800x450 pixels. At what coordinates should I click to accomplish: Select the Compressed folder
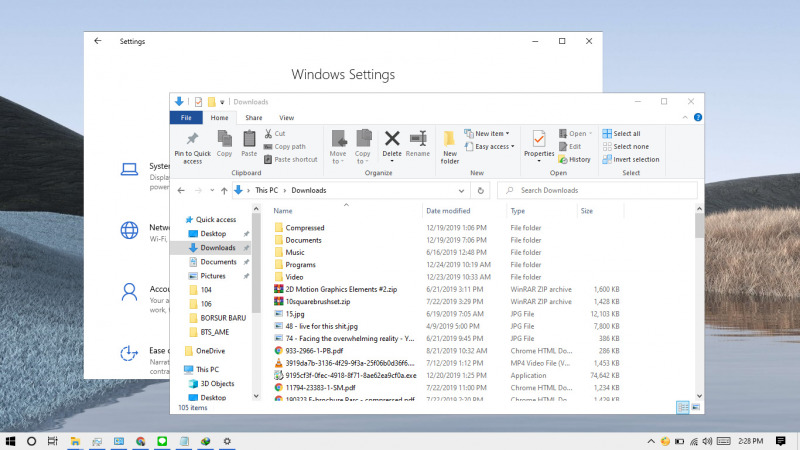point(305,228)
